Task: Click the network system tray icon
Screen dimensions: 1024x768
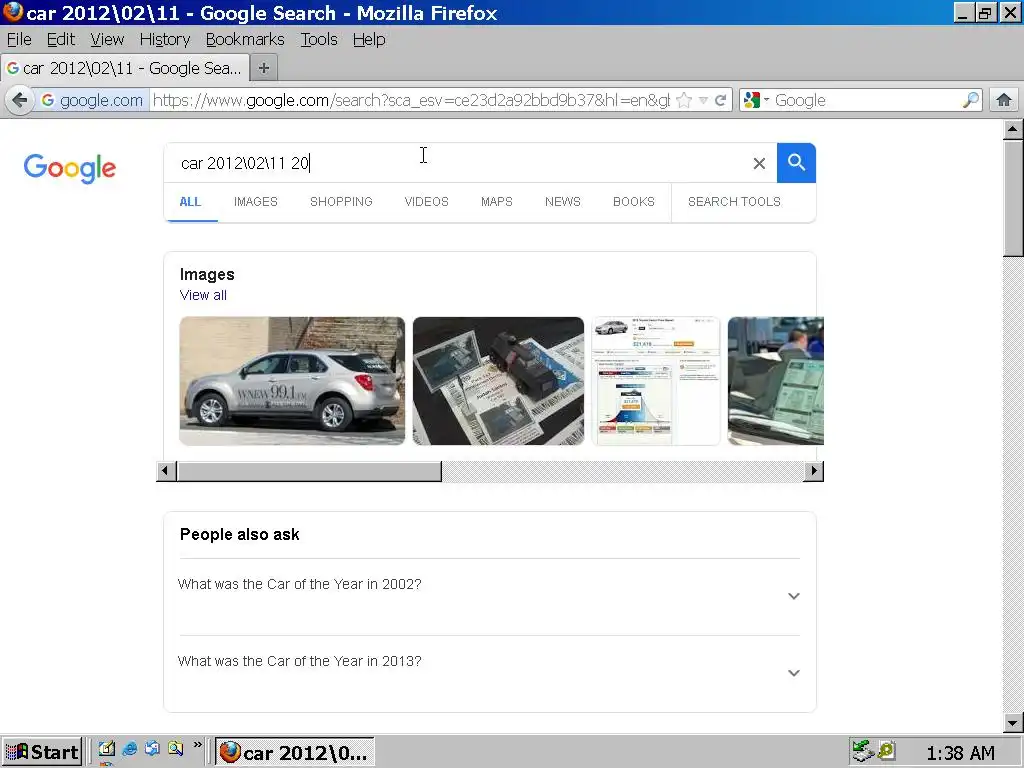Action: click(863, 752)
